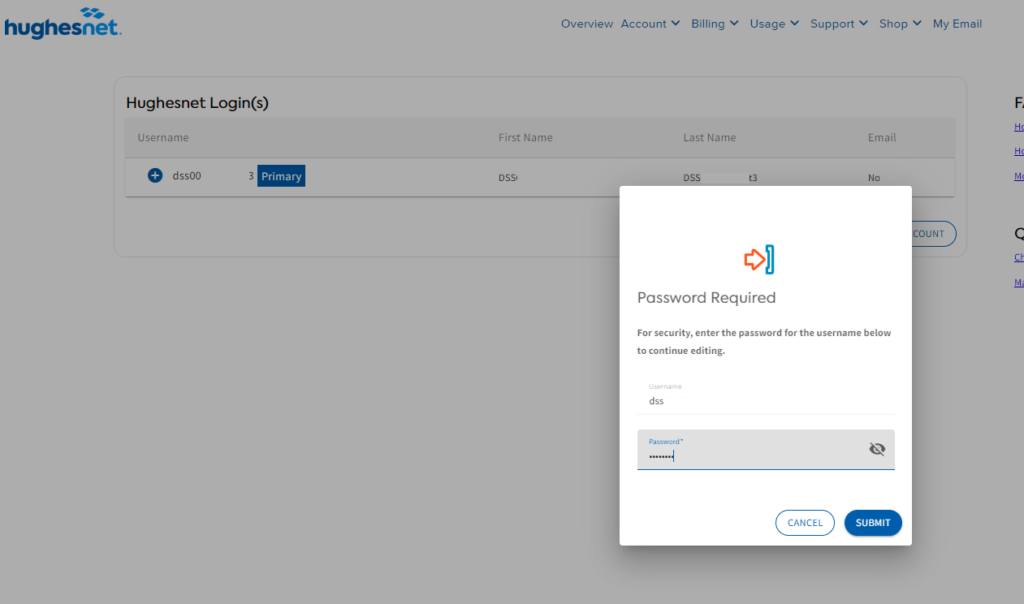Open the Support dropdown menu

[838, 24]
